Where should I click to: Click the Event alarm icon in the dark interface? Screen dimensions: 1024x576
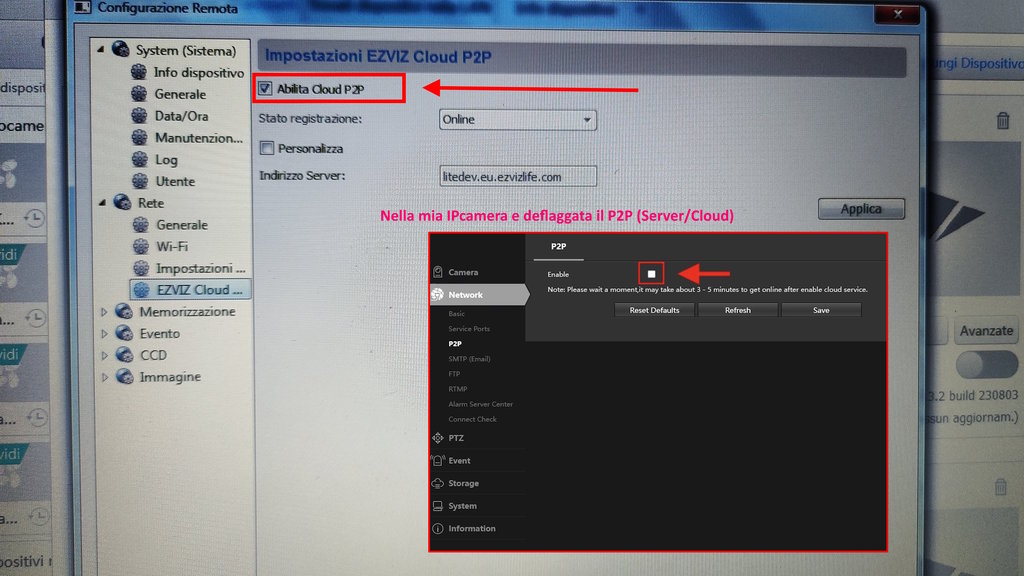[x=438, y=460]
